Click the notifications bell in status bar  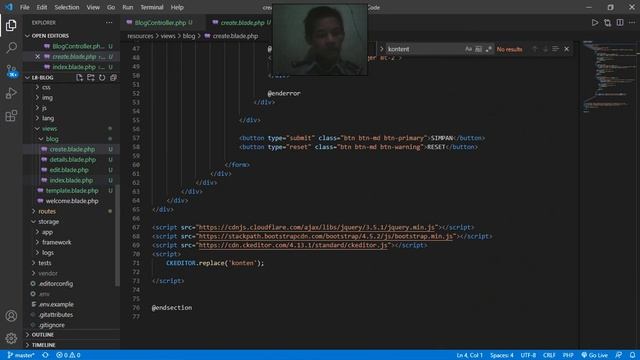632,355
